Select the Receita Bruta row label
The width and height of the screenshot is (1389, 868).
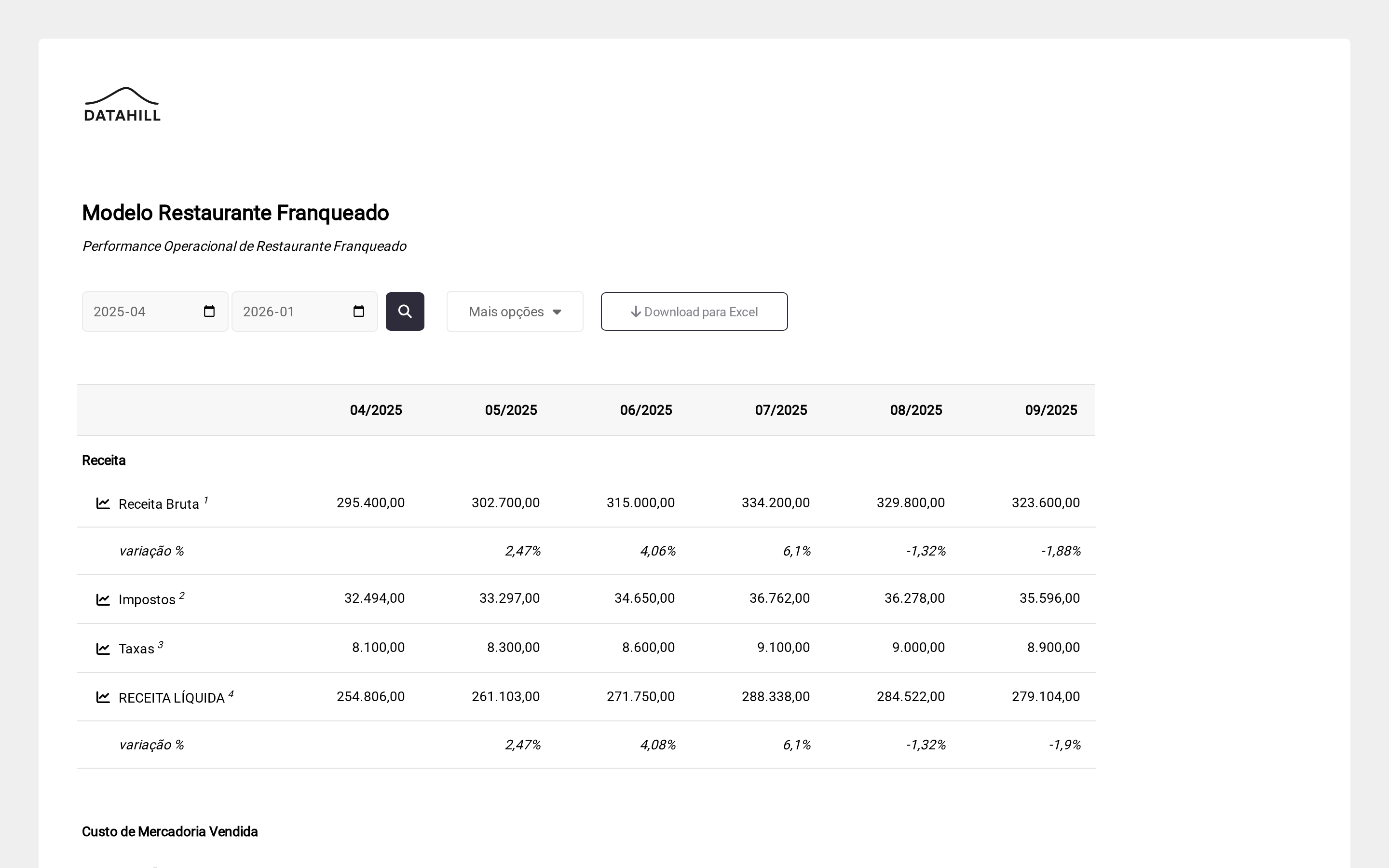158,504
